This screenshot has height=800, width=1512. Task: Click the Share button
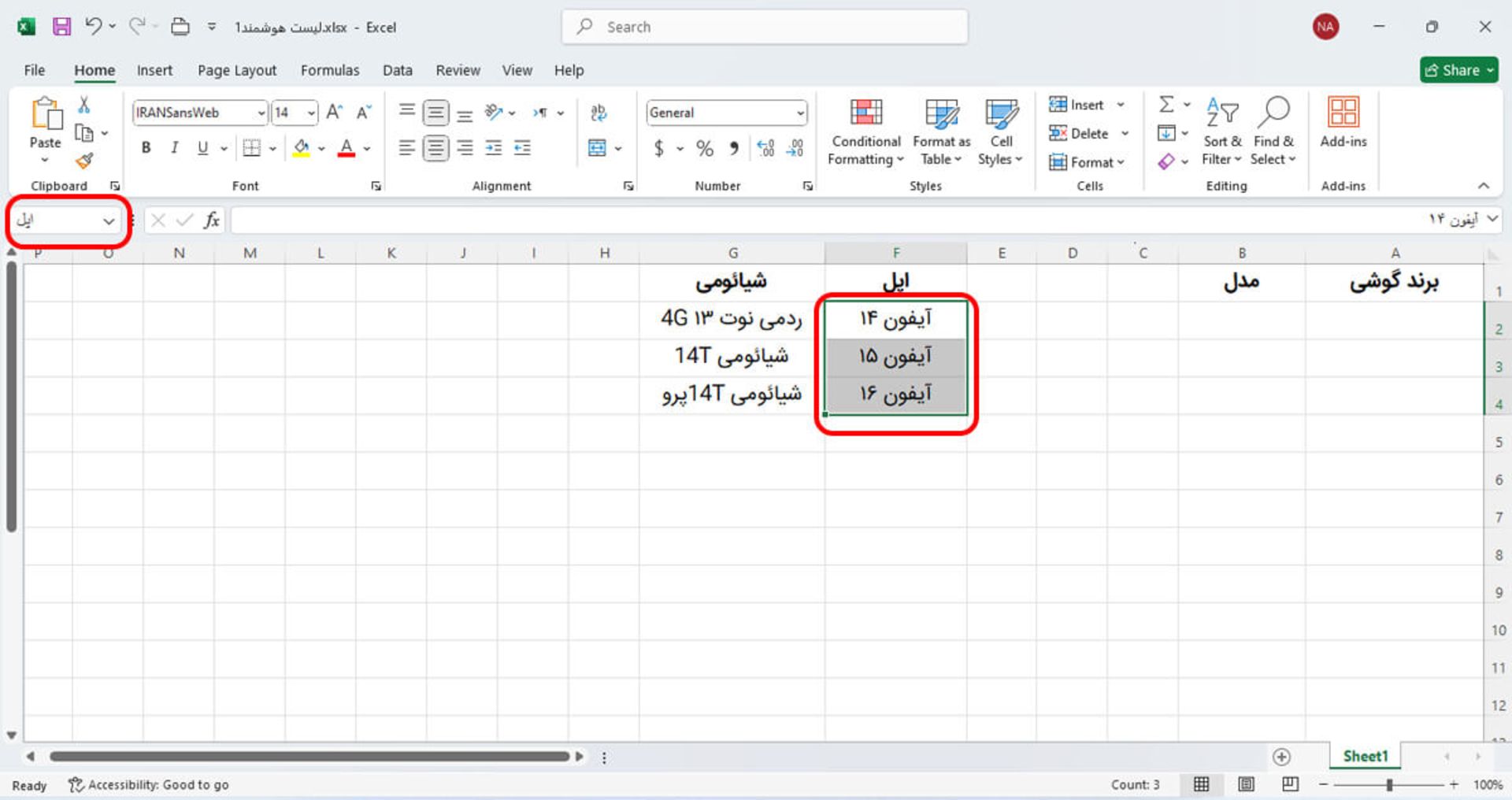1458,70
